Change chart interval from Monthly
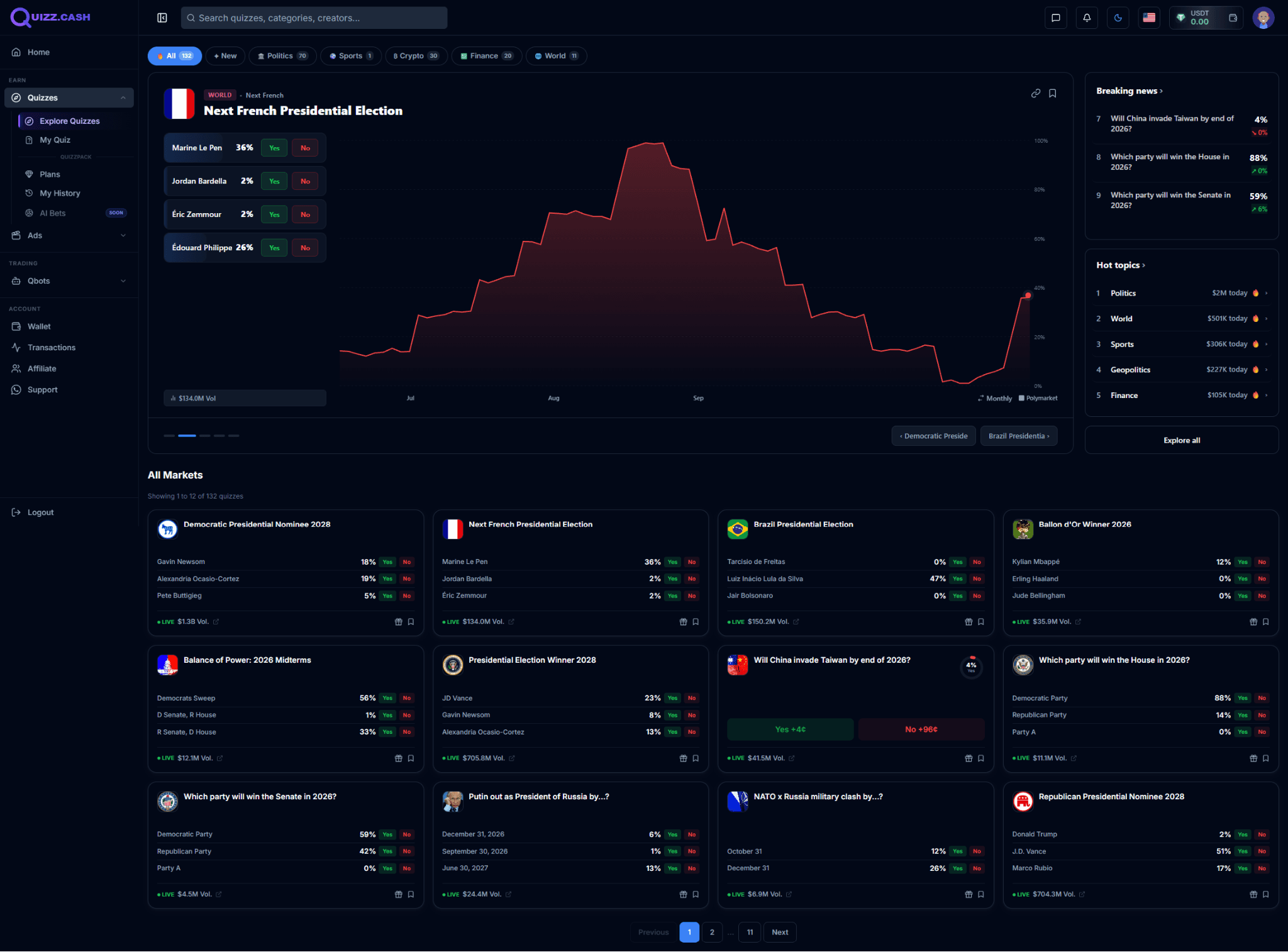1288x952 pixels. [995, 398]
